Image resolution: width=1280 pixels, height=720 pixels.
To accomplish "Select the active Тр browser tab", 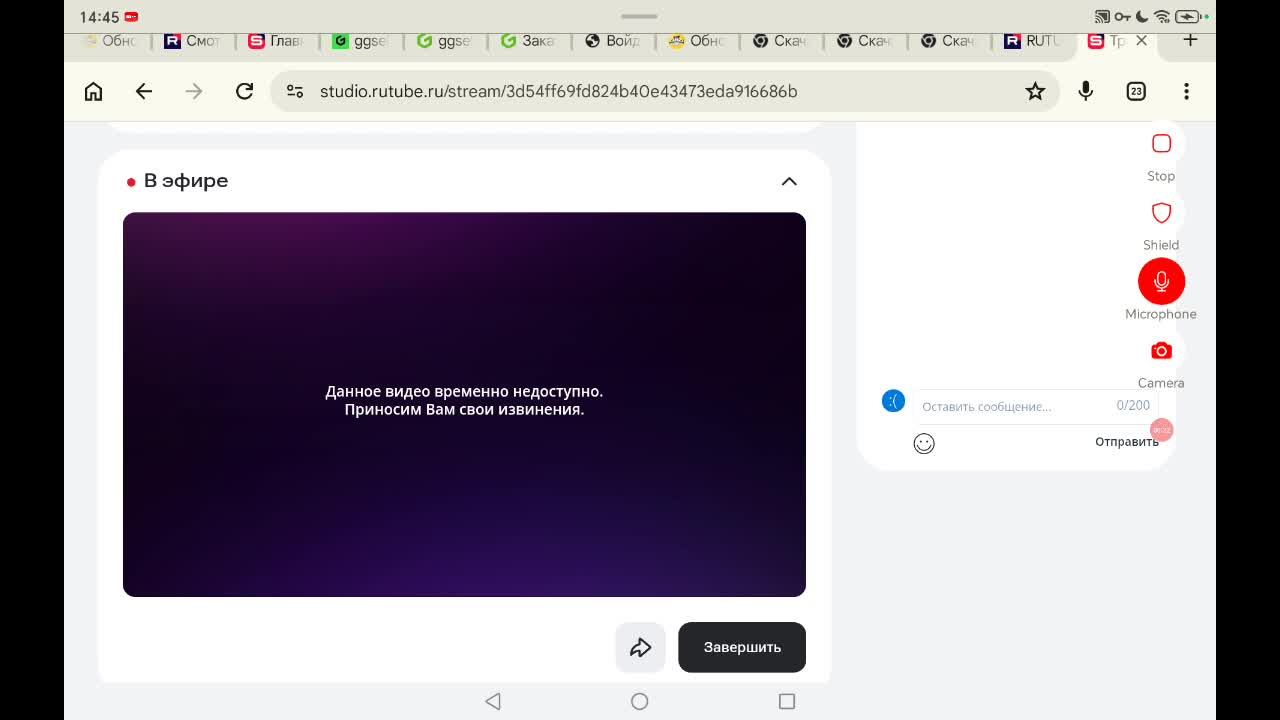I will click(x=1105, y=41).
